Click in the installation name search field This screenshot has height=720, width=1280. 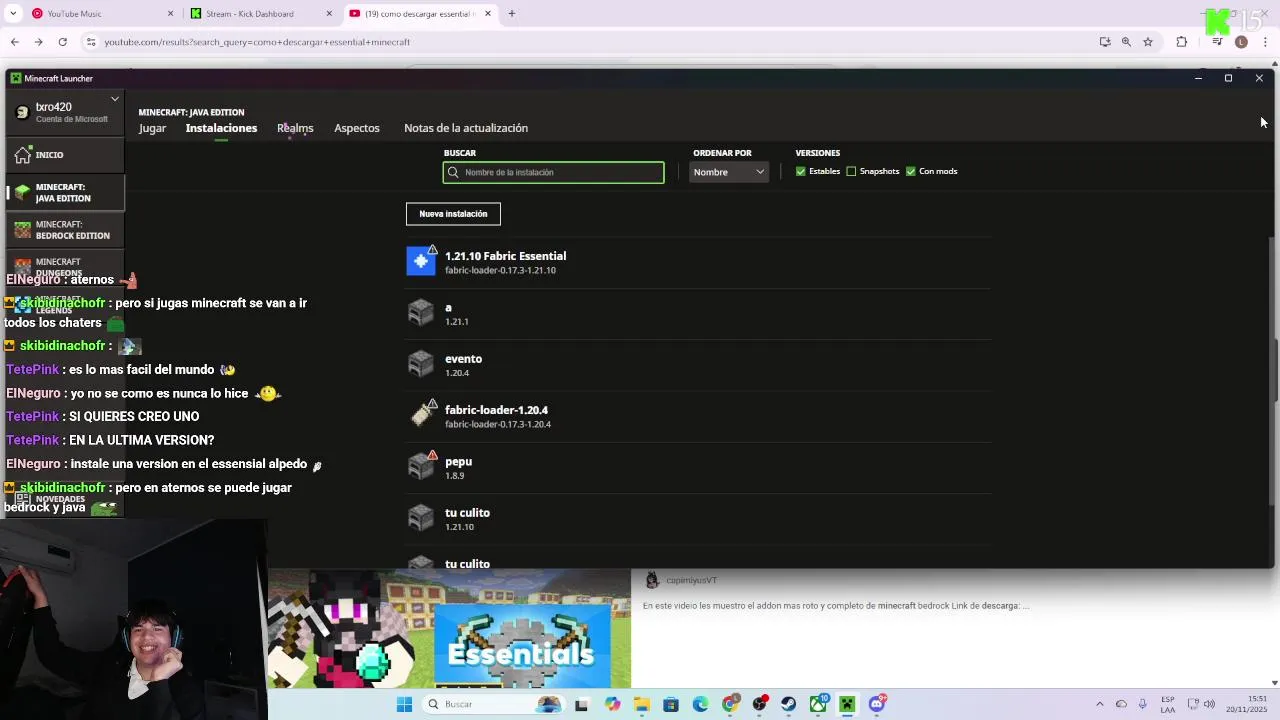click(x=553, y=172)
